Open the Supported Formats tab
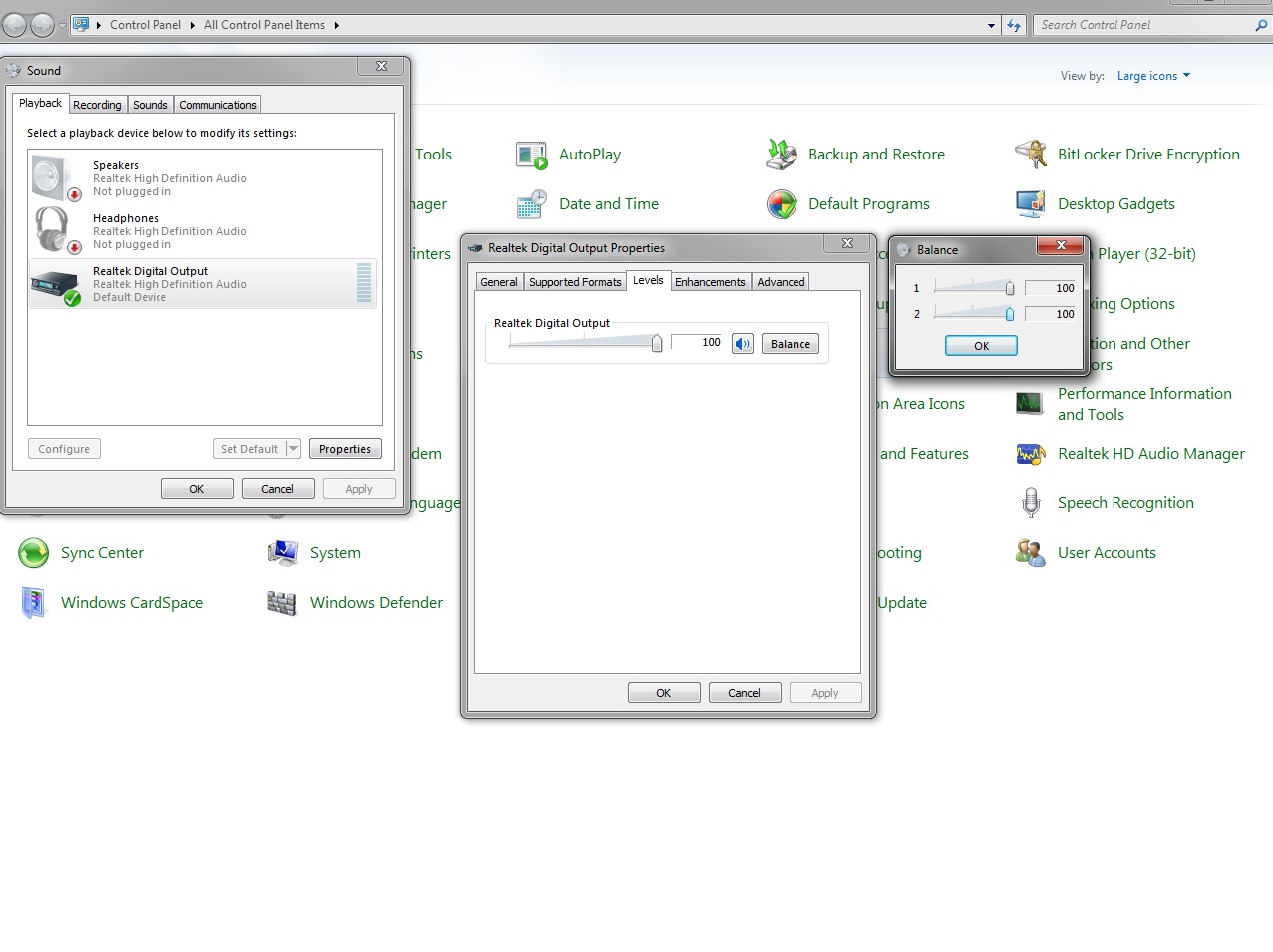Viewport: 1273px width, 952px height. click(575, 282)
